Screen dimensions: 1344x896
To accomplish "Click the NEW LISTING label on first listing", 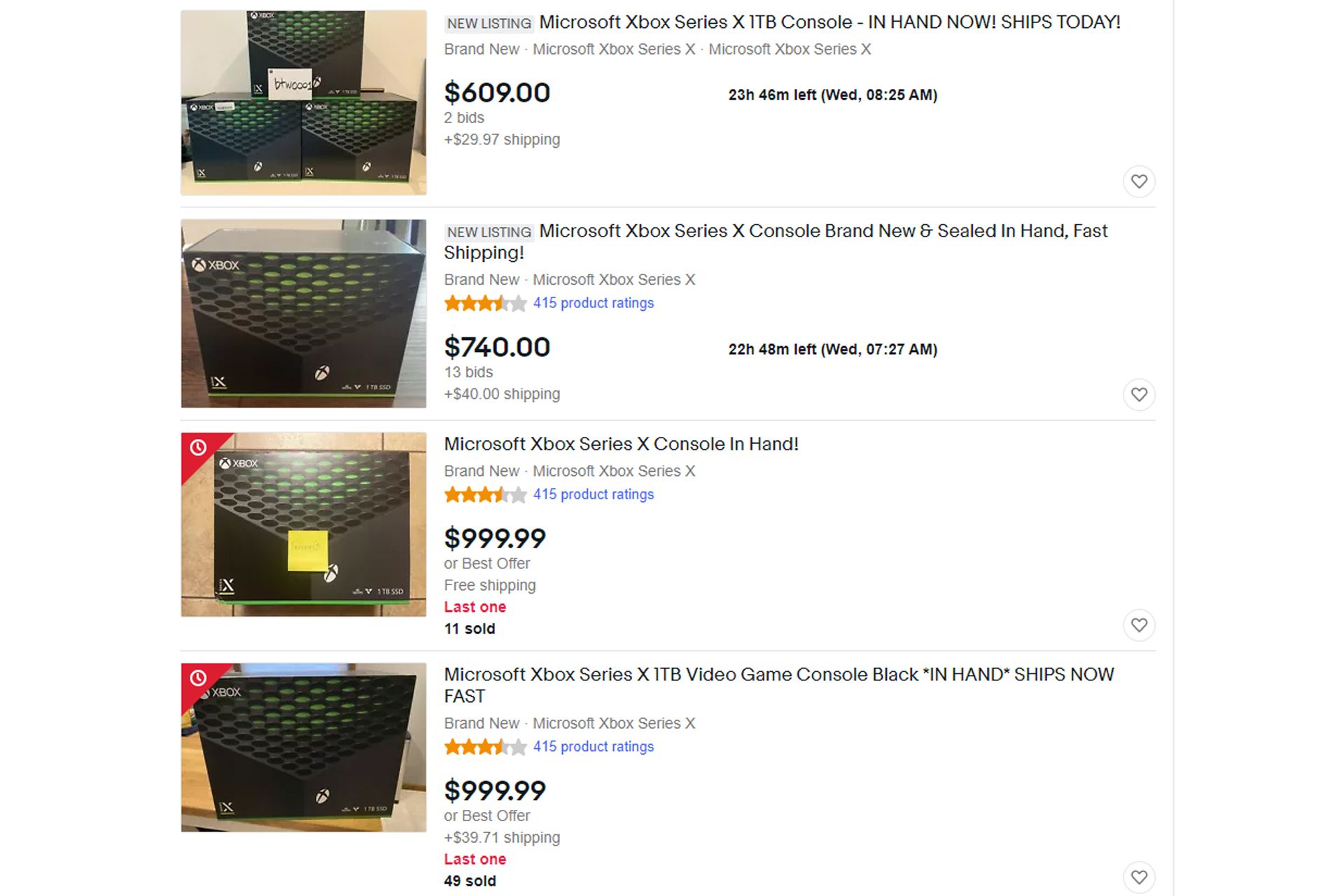I will tap(487, 23).
